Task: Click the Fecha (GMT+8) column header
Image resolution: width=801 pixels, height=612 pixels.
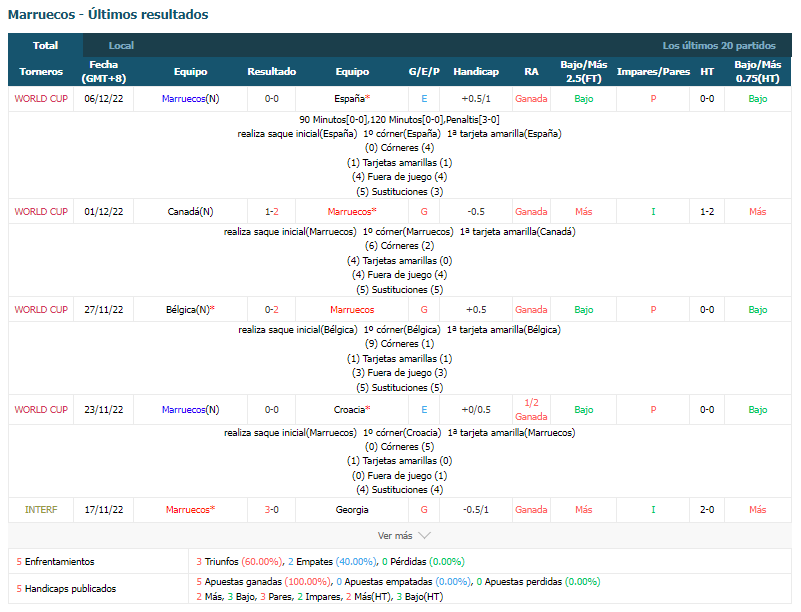Action: click(x=104, y=72)
